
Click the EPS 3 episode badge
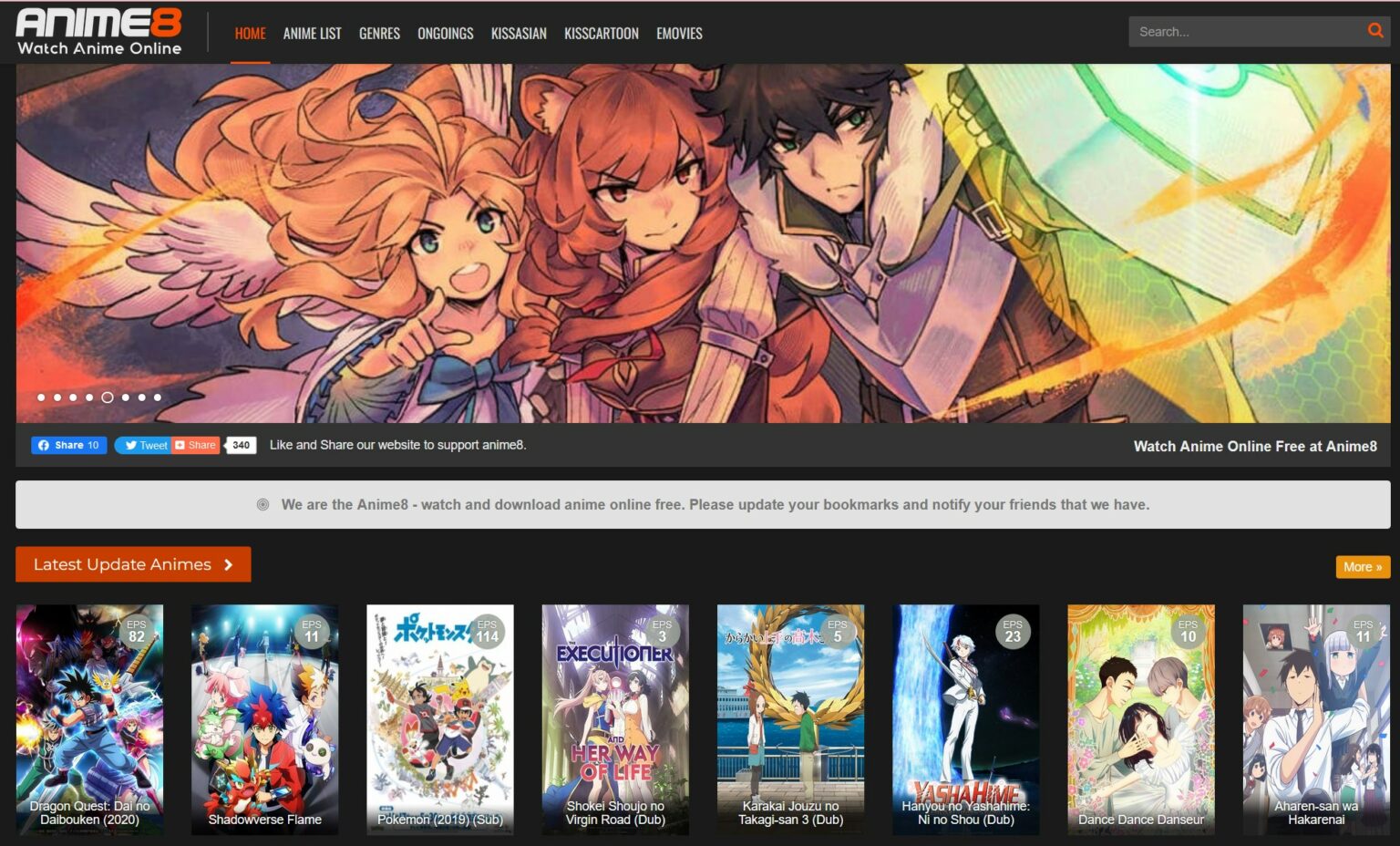click(663, 632)
